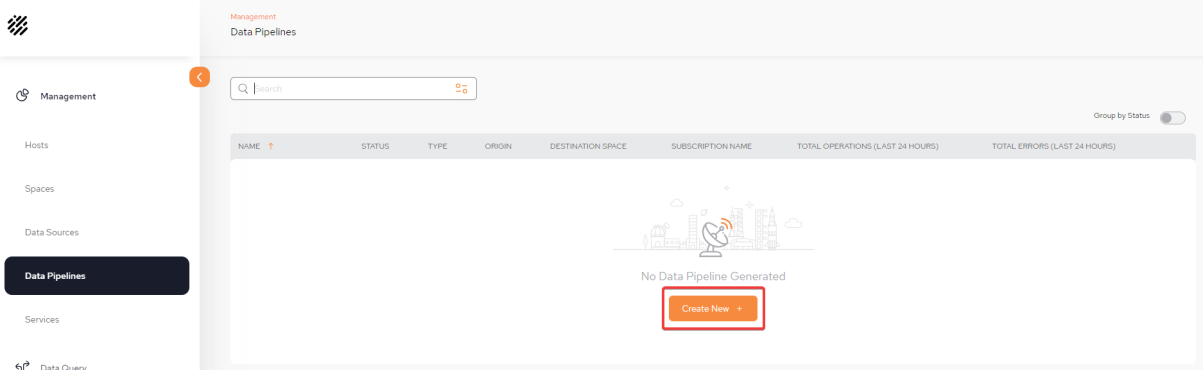Viewport: 1203px width, 370px height.
Task: Click the orange sort arrow next to NAME
Action: coord(270,146)
